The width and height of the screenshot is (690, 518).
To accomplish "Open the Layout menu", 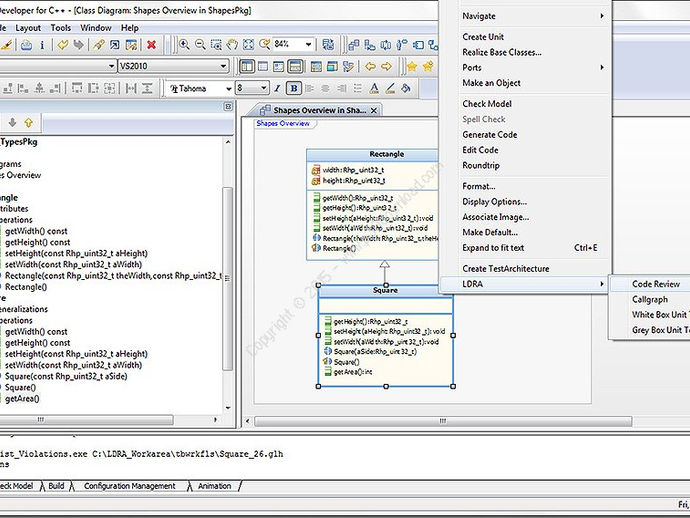I will pyautogui.click(x=28, y=28).
